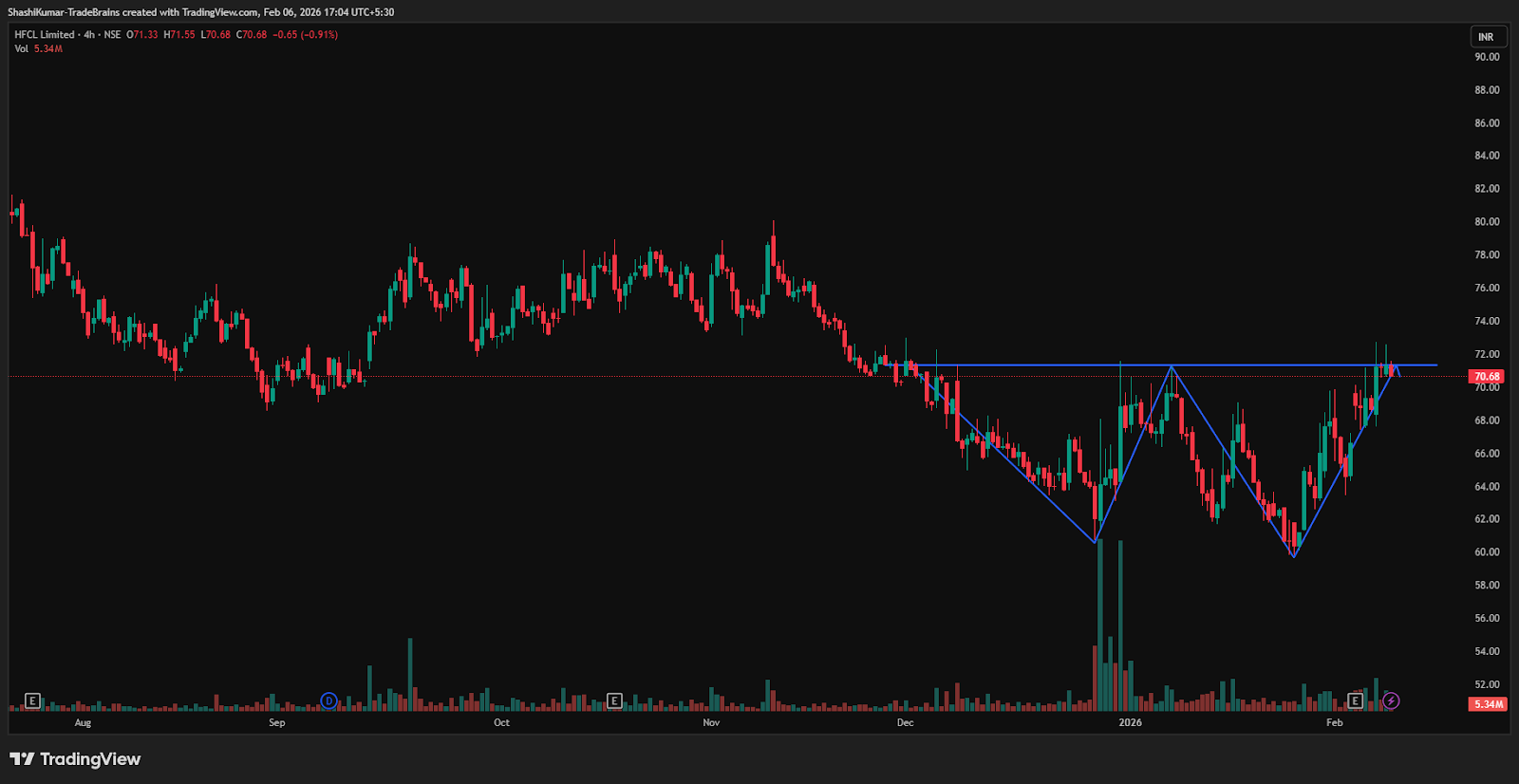The image size is (1519, 784).
Task: Click the TradingView logo
Action: pyautogui.click(x=75, y=759)
